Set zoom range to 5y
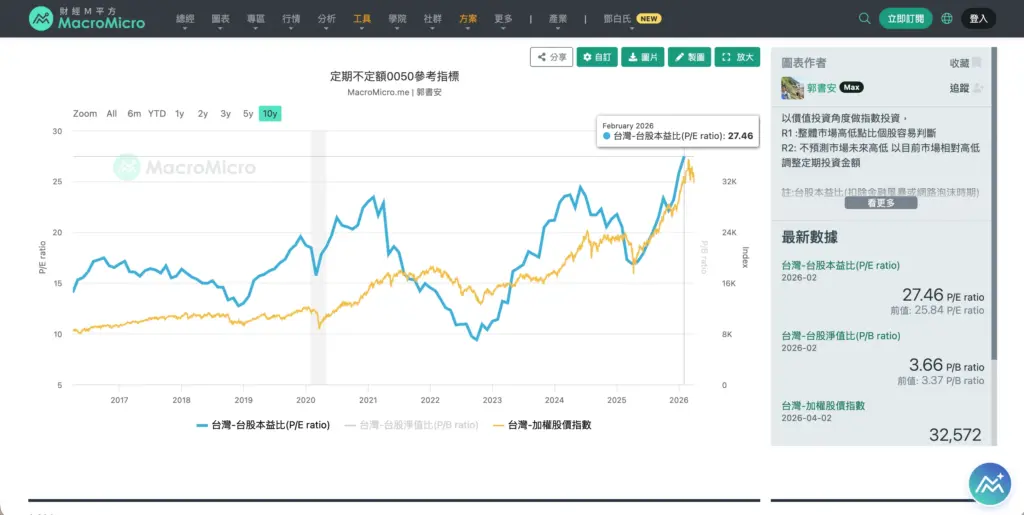1024x515 pixels. coord(248,114)
